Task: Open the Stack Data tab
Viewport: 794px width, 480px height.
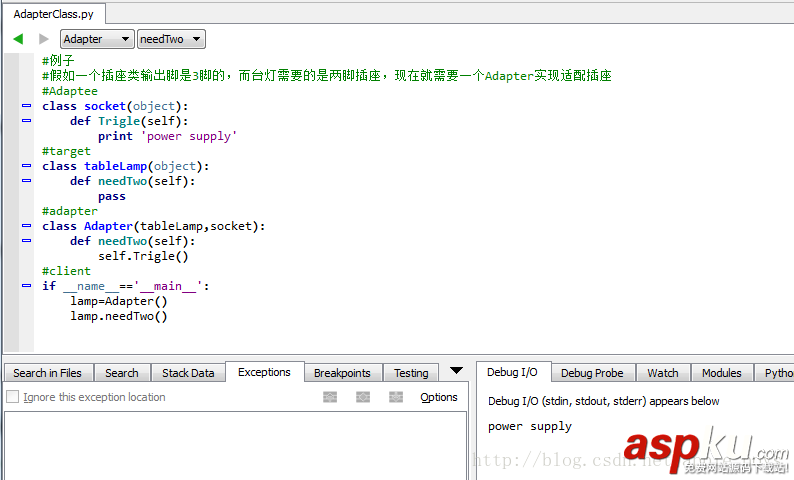Action: click(188, 373)
